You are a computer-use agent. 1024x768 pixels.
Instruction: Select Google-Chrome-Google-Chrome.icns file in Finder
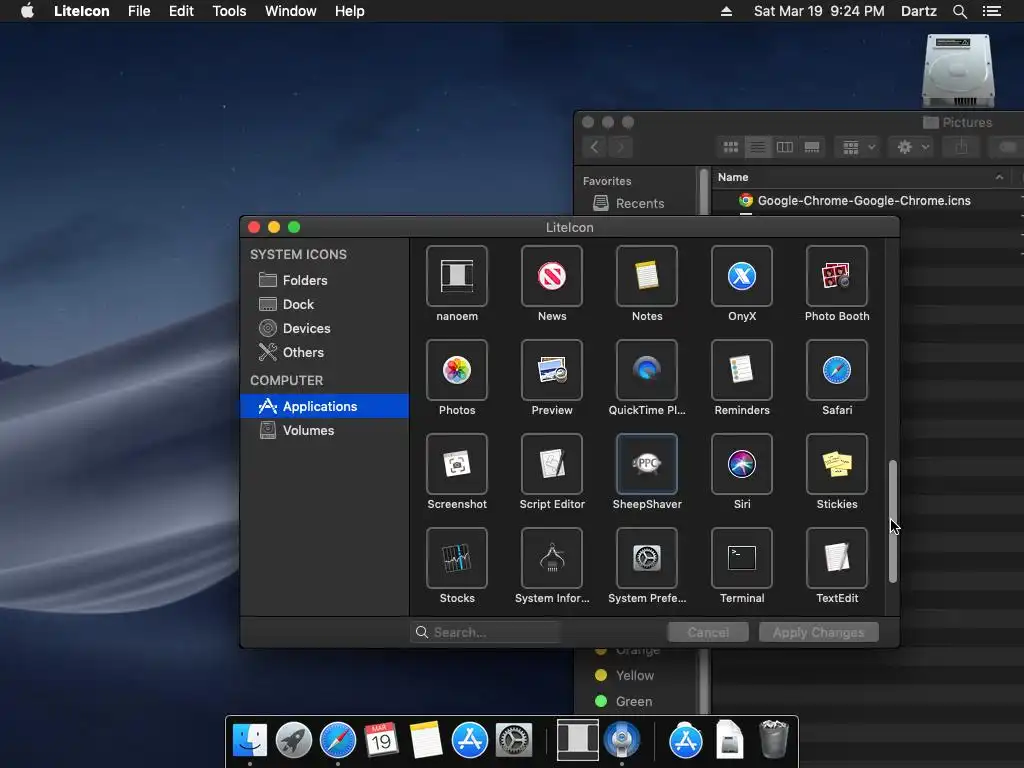(x=863, y=200)
